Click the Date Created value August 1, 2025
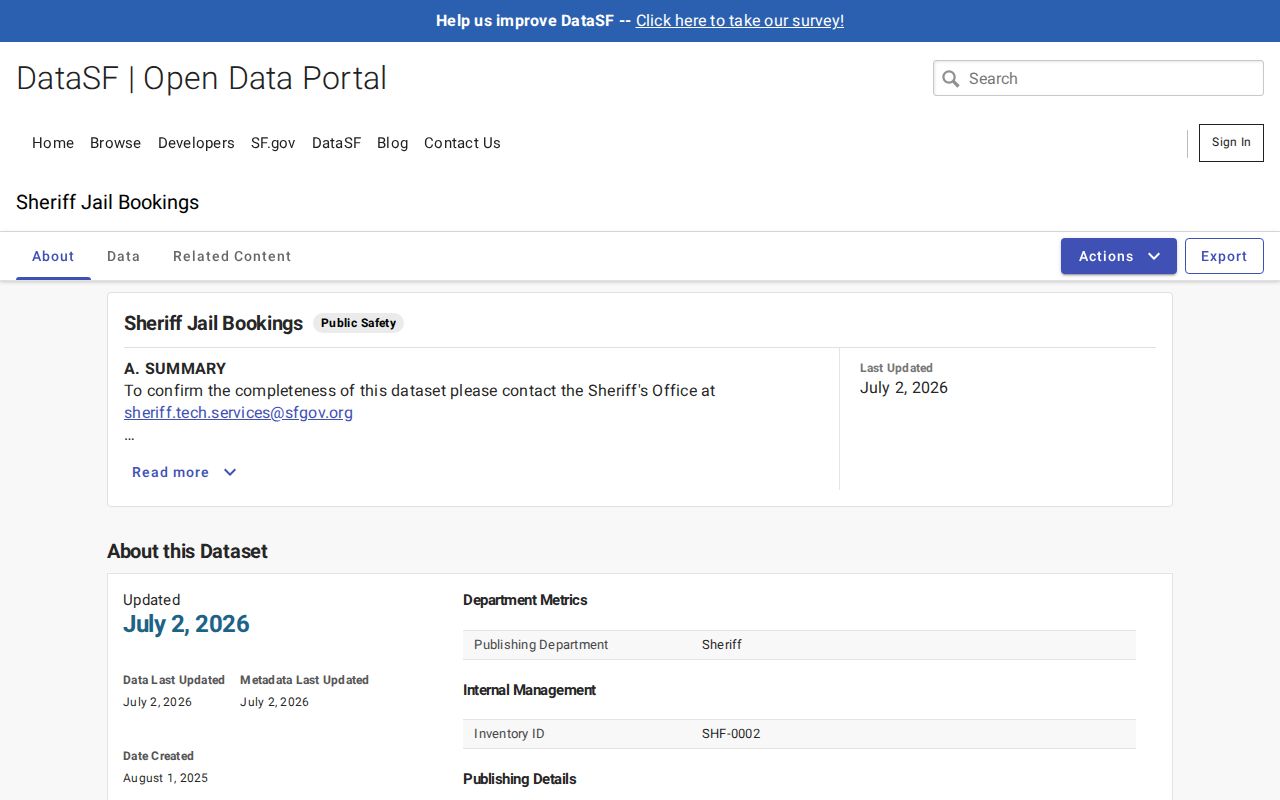This screenshot has width=1280, height=800. pos(166,778)
